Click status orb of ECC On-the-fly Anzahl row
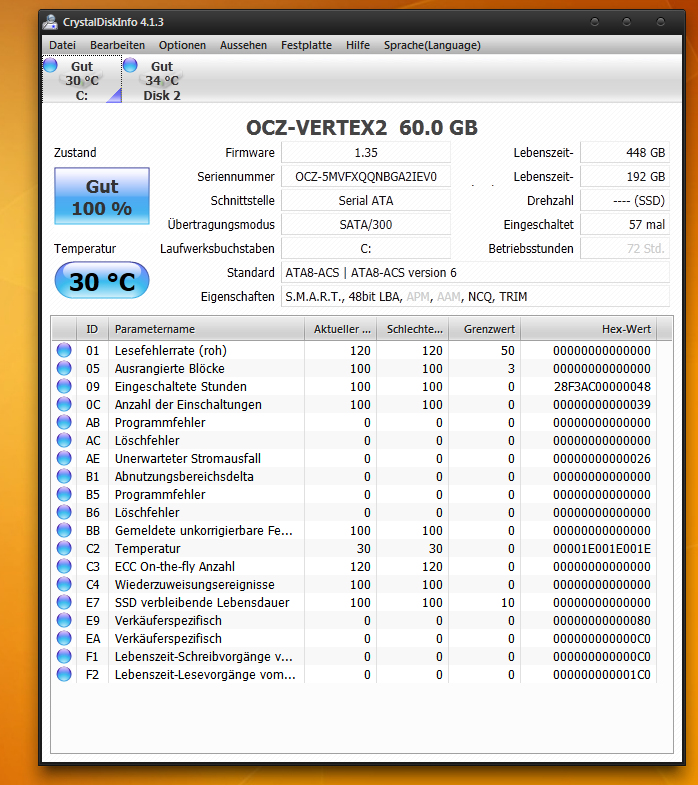Viewport: 698px width, 785px height. [x=64, y=566]
